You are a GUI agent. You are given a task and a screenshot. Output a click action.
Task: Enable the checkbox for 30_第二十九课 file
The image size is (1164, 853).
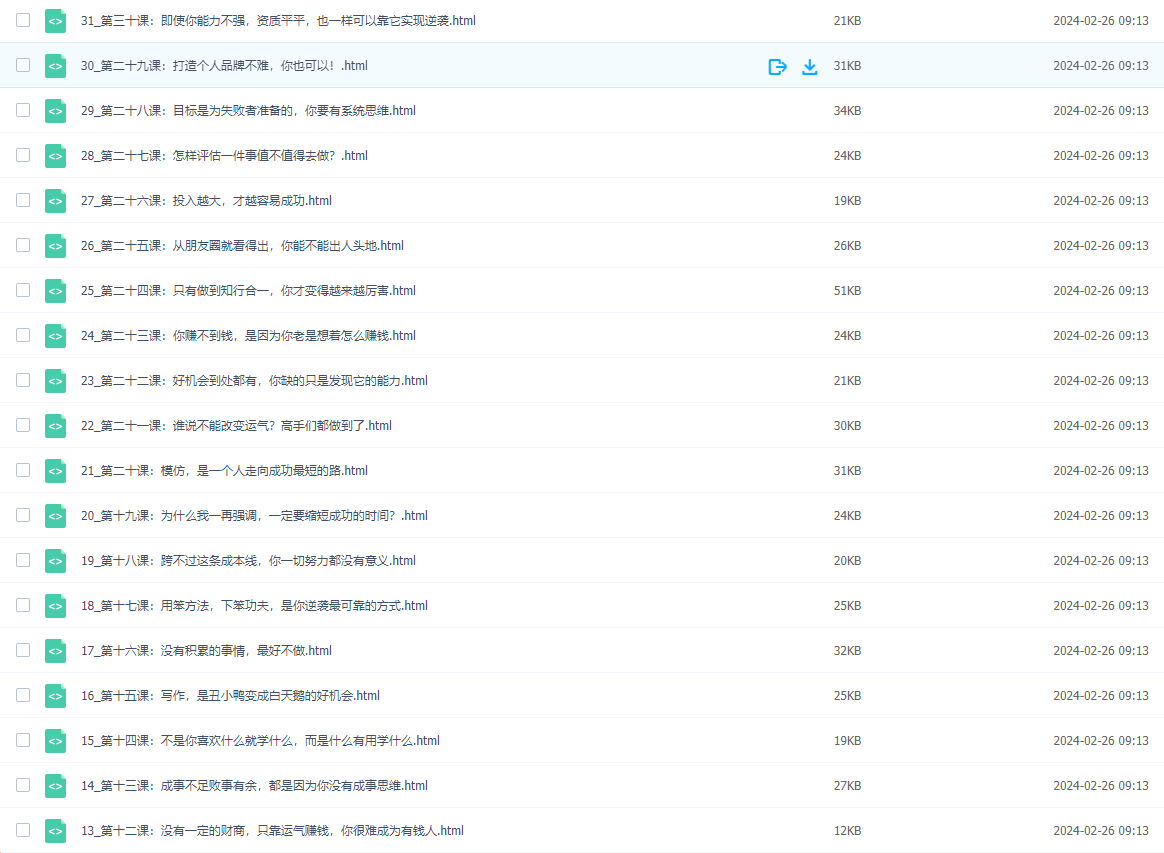tap(23, 65)
